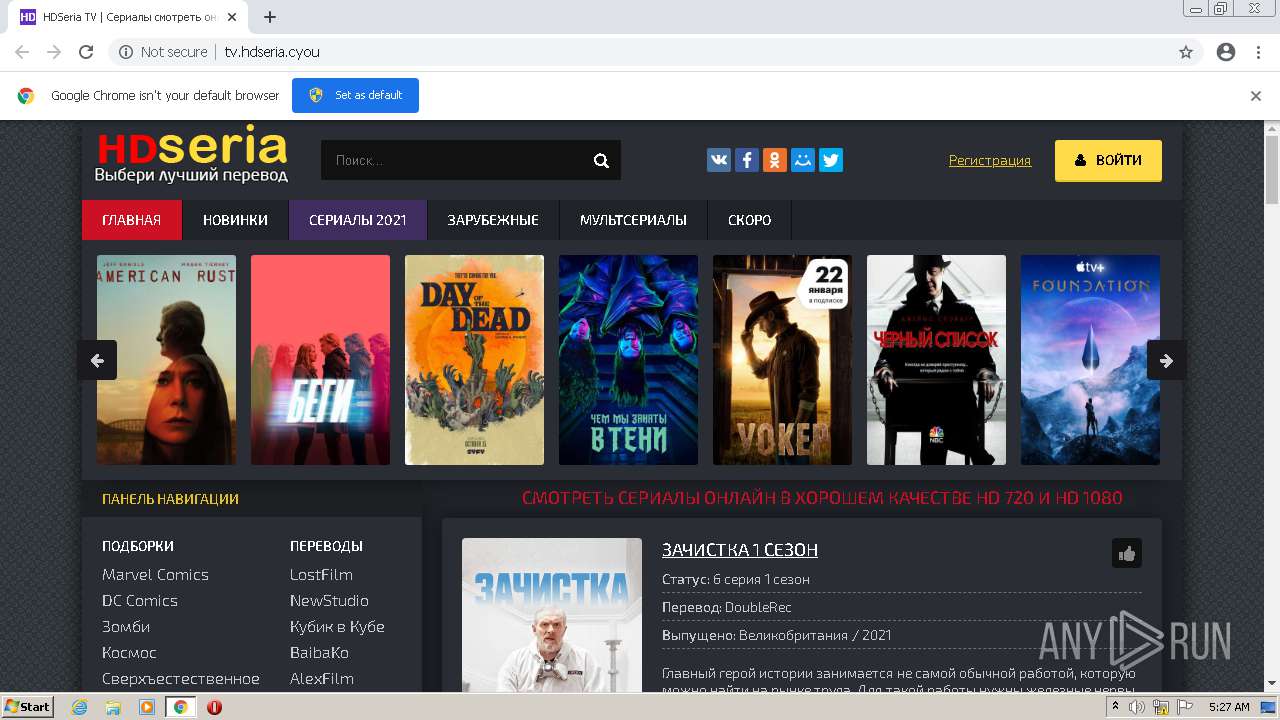This screenshot has height=720, width=1280.
Task: Open DC Comics collection link
Action: (x=140, y=601)
